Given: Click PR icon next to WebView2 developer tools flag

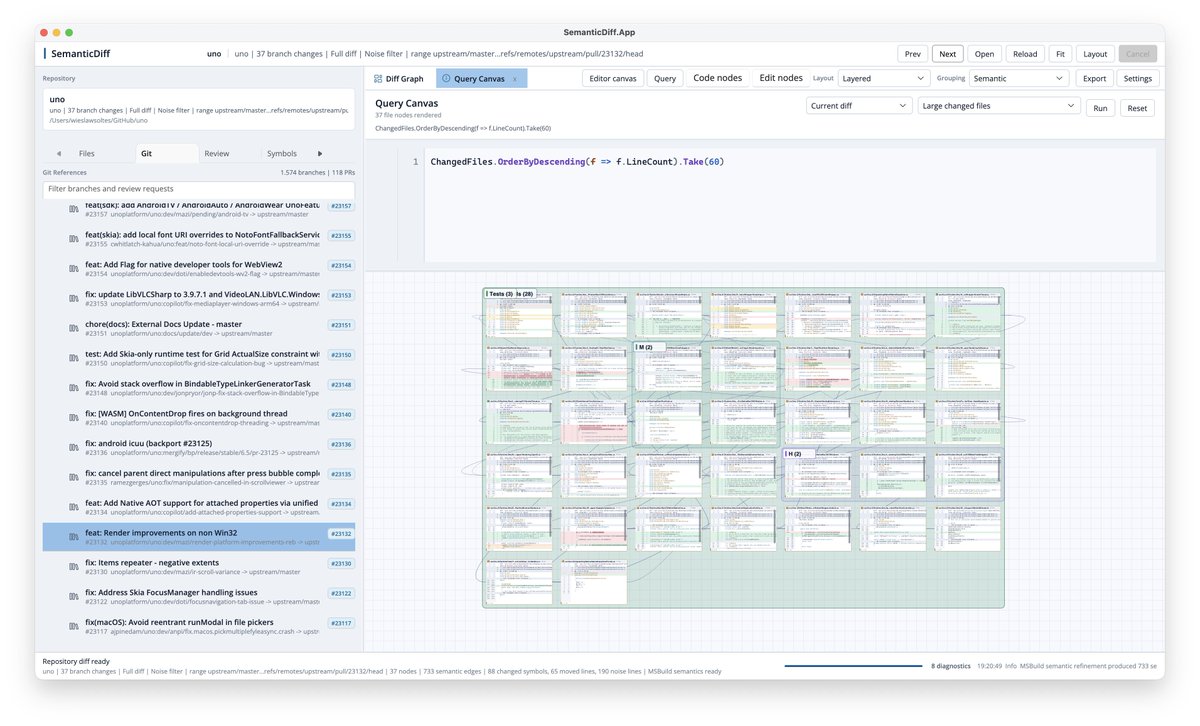Looking at the screenshot, I should (73, 268).
